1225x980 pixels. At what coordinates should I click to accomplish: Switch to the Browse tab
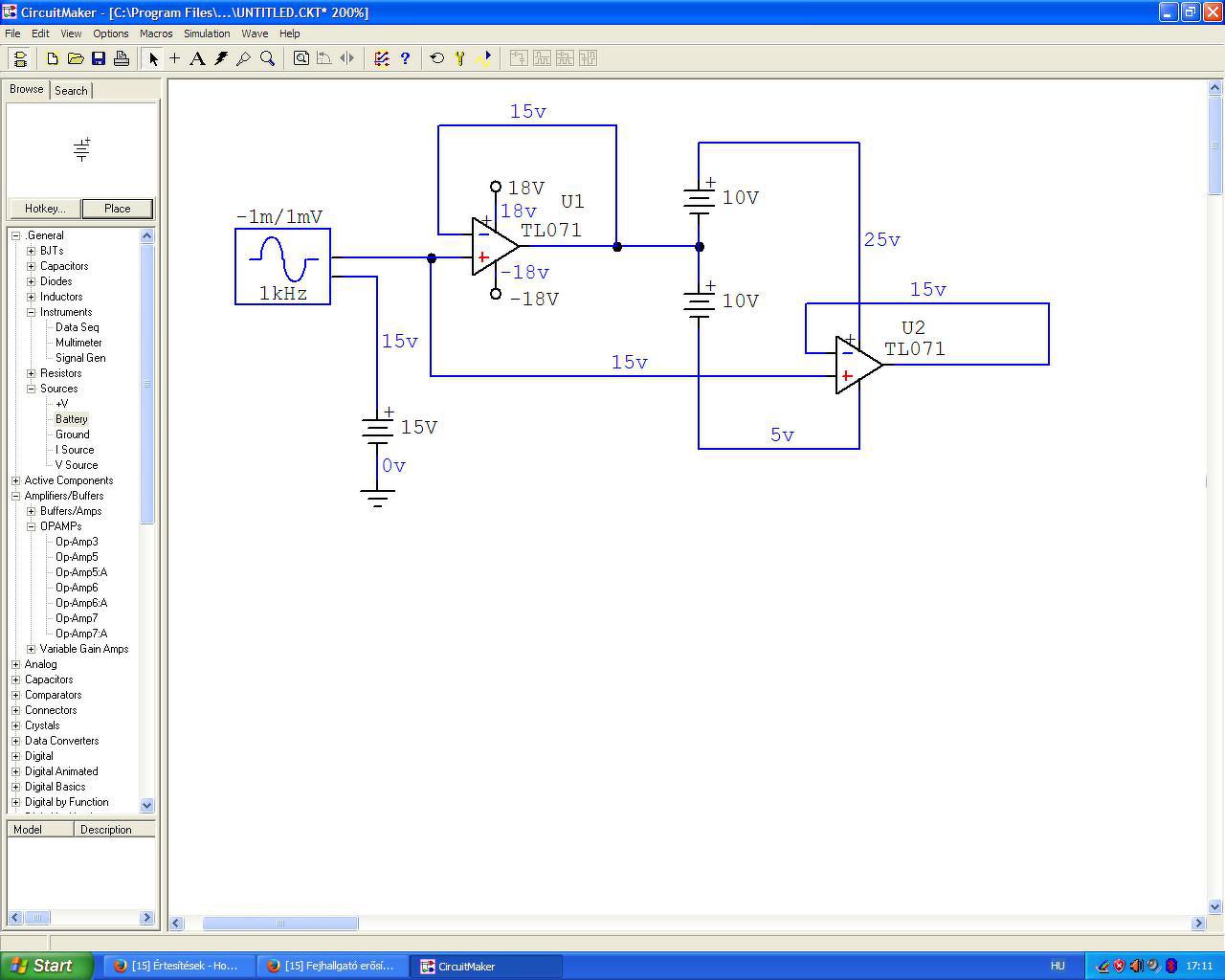click(x=27, y=89)
